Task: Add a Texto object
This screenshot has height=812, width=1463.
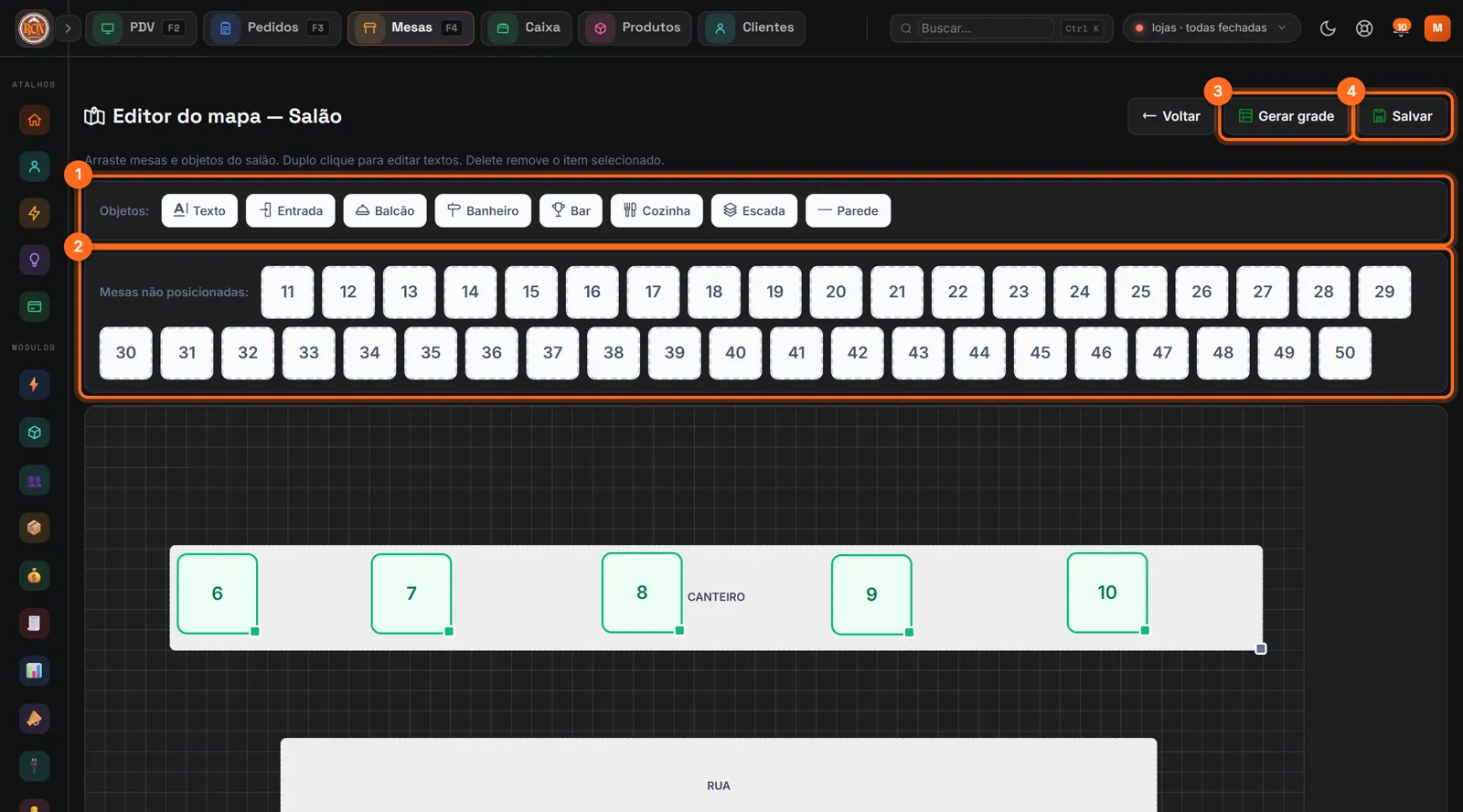Action: [199, 210]
